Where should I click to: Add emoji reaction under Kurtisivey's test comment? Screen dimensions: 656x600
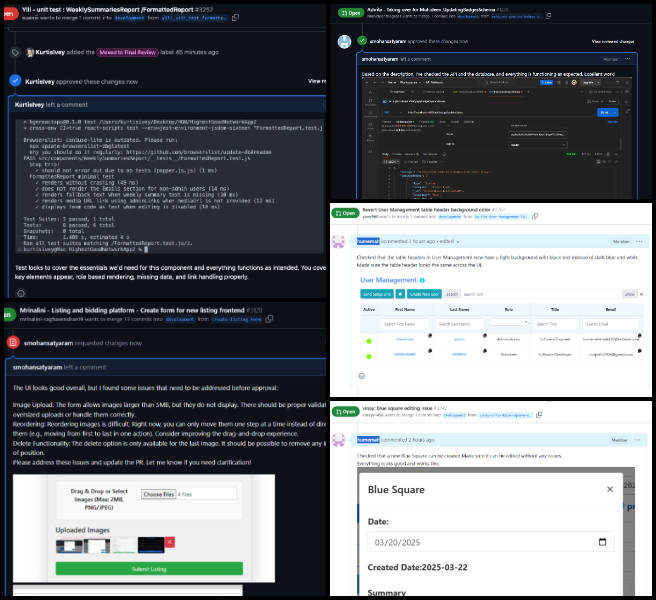[x=21, y=293]
